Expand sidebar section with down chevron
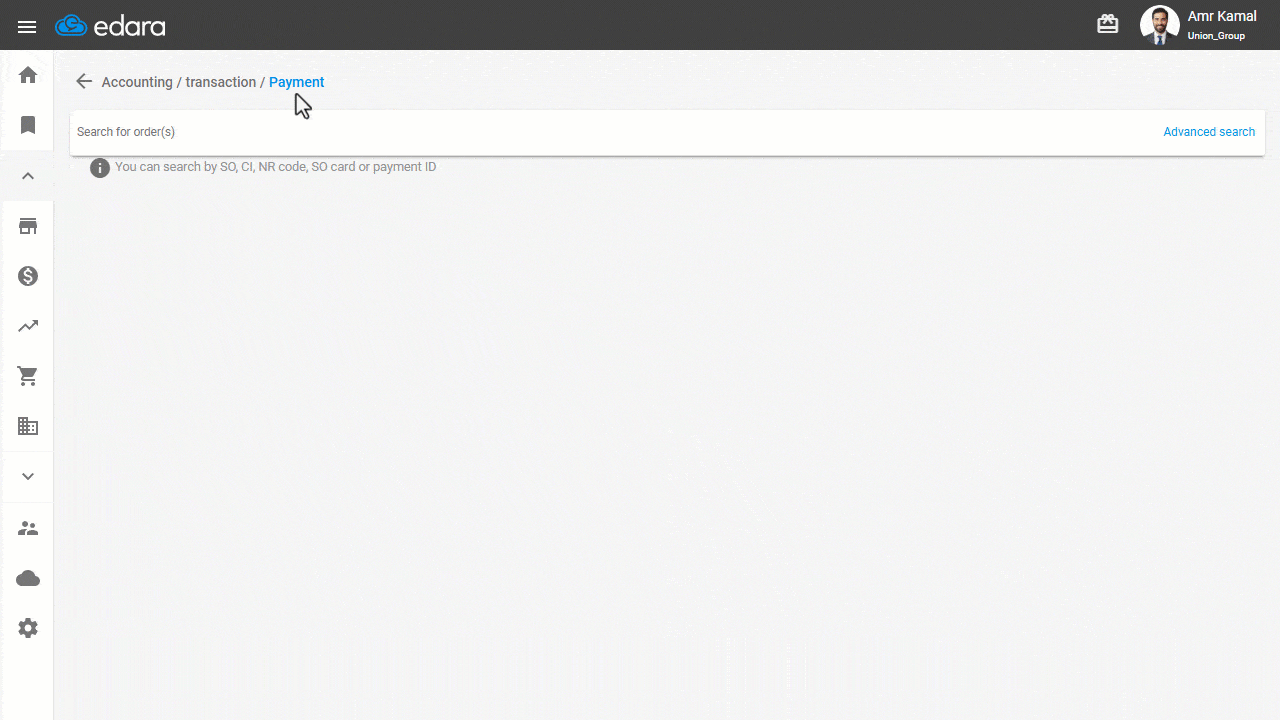 coord(28,477)
